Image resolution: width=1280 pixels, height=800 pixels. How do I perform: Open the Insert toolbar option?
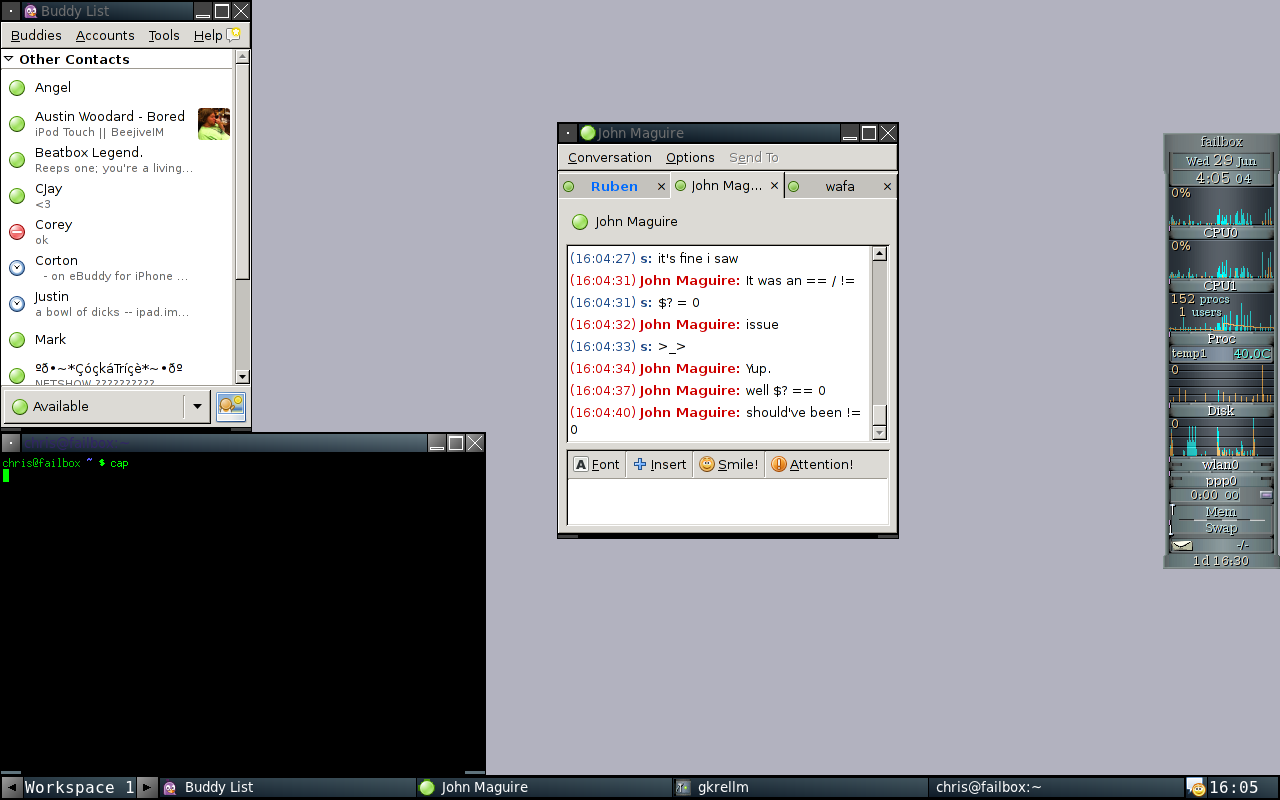(660, 465)
